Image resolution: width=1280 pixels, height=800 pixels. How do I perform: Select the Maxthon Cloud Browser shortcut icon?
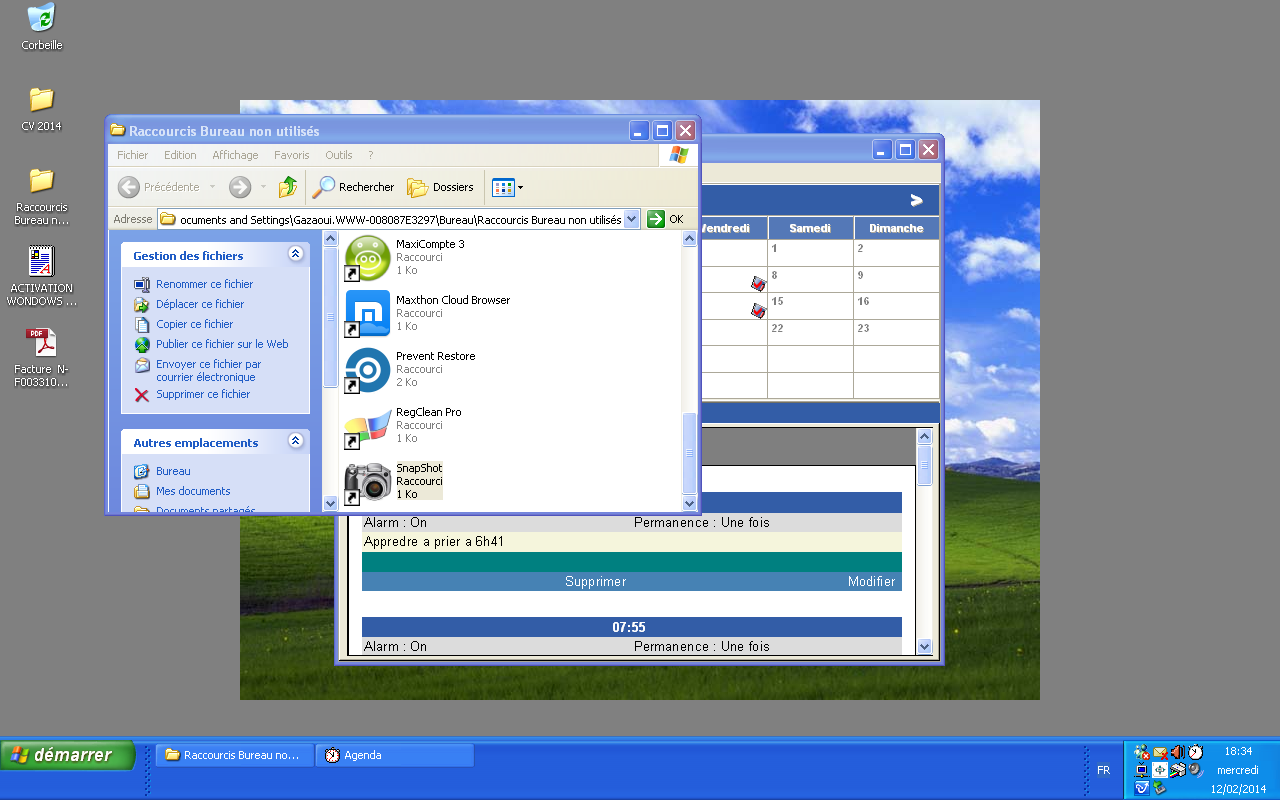pyautogui.click(x=367, y=314)
